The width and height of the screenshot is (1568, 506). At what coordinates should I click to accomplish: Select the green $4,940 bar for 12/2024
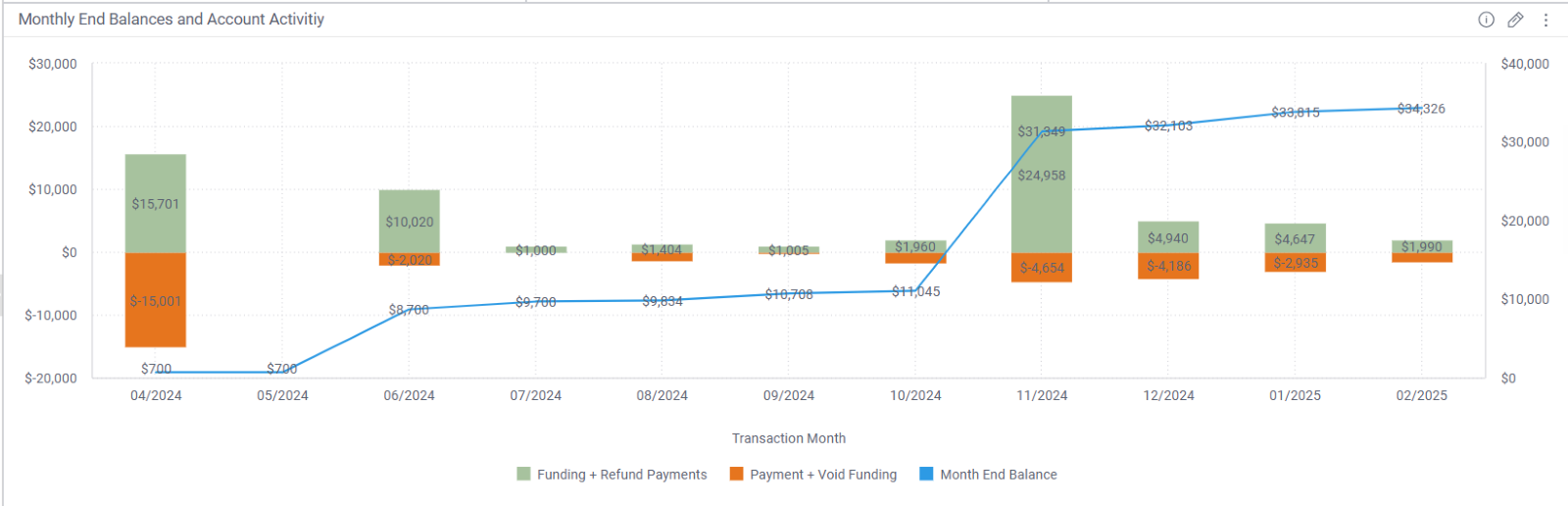click(1168, 237)
